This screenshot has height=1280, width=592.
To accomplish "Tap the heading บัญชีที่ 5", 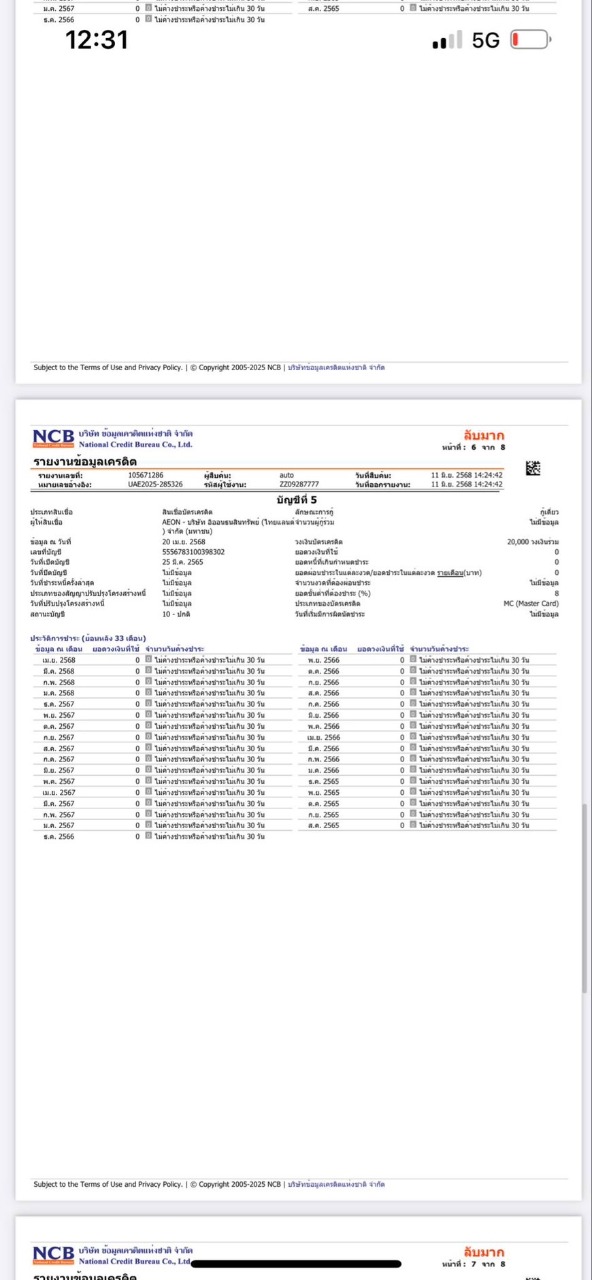I will (296, 498).
